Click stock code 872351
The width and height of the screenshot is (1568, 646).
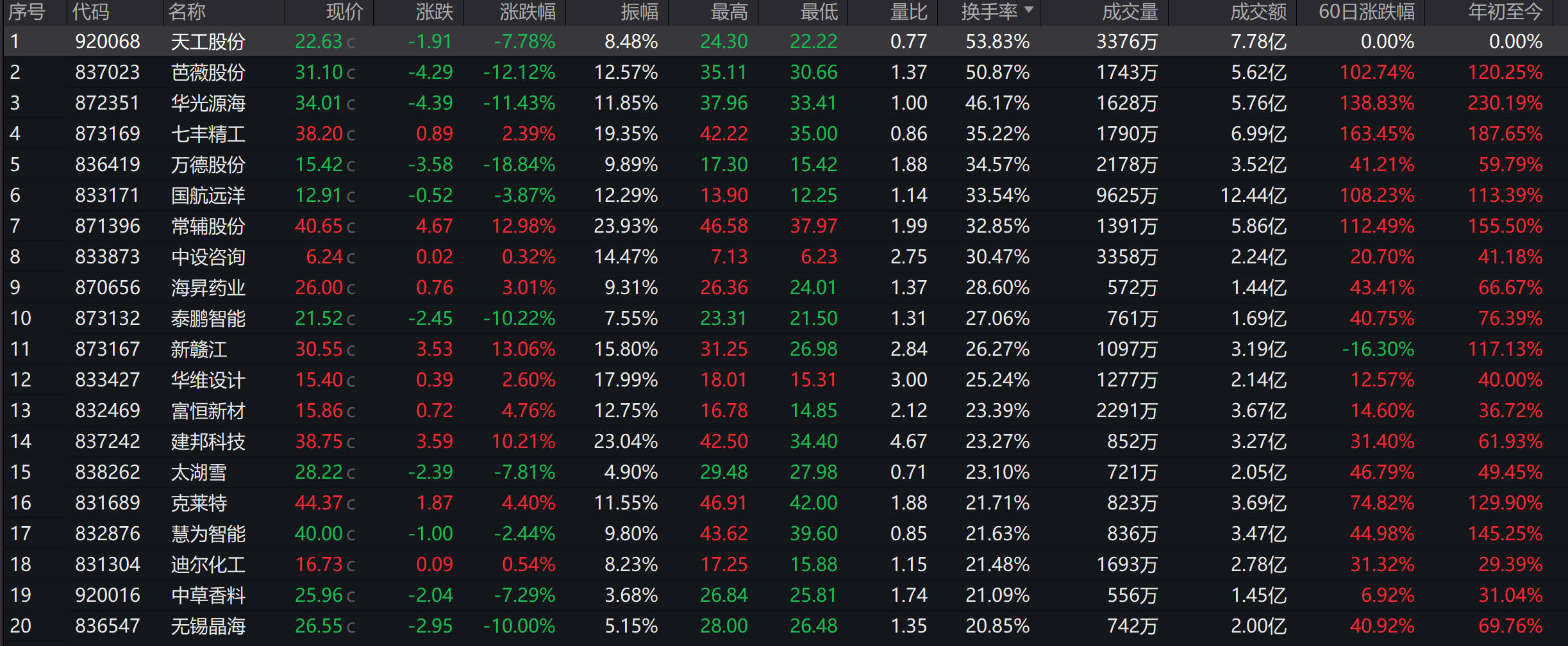pos(107,103)
